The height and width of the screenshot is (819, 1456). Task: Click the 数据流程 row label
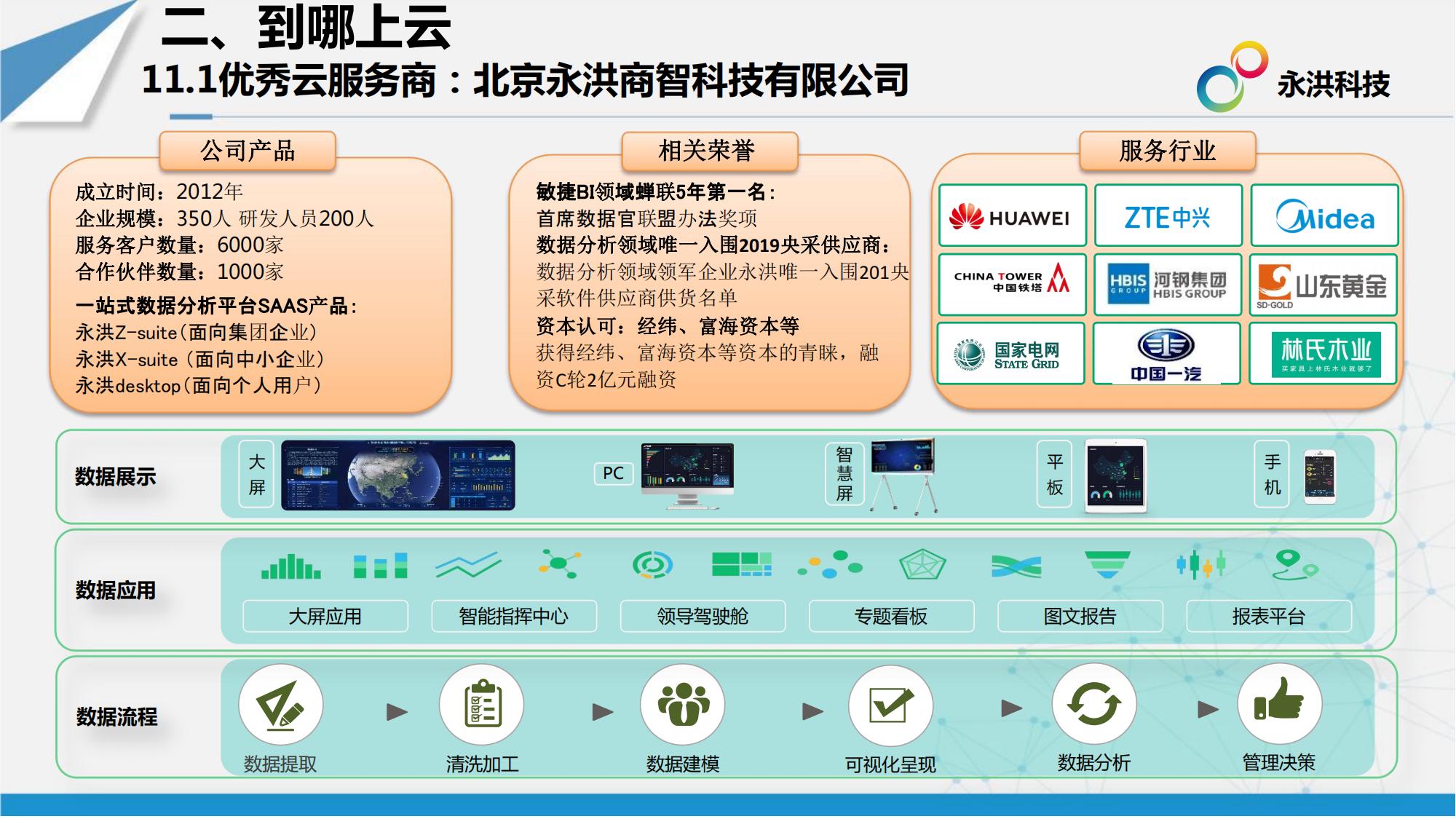[116, 716]
